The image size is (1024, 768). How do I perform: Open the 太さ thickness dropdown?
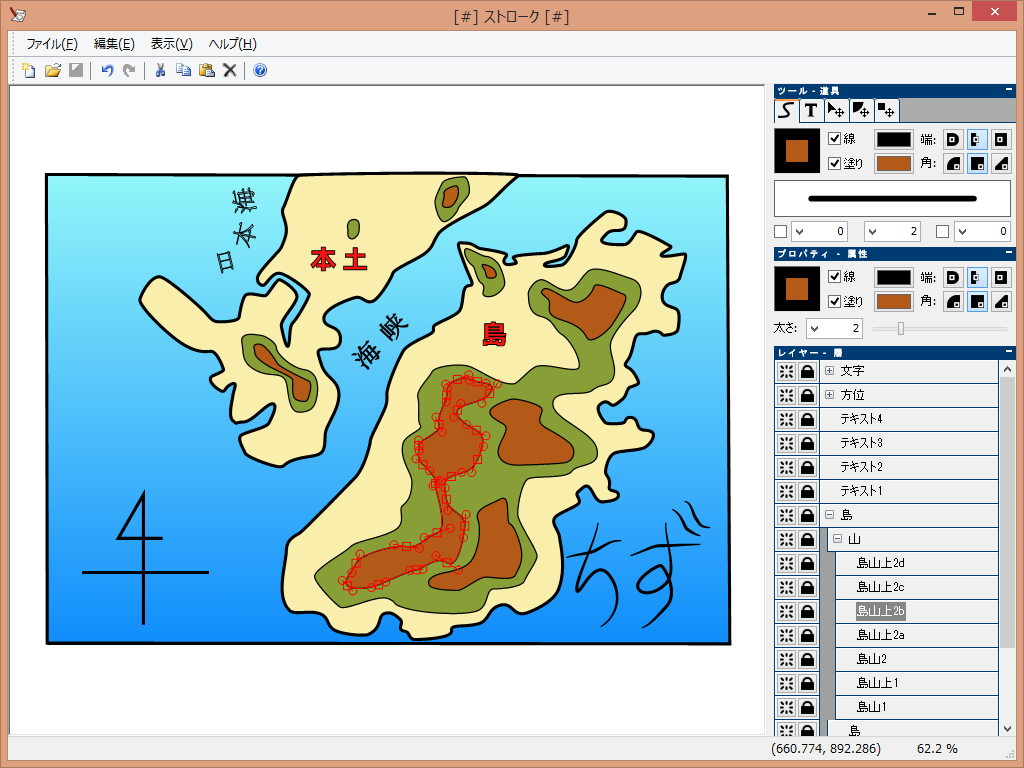point(814,328)
